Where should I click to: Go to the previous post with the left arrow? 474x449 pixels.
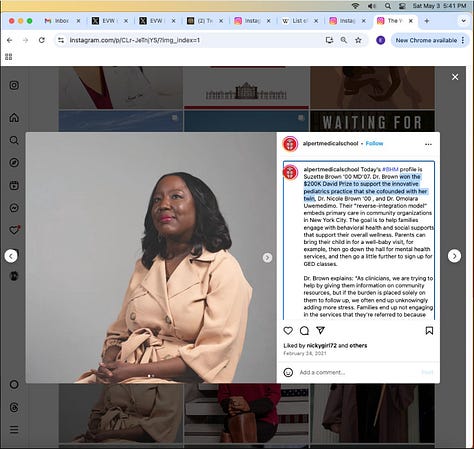(11, 256)
